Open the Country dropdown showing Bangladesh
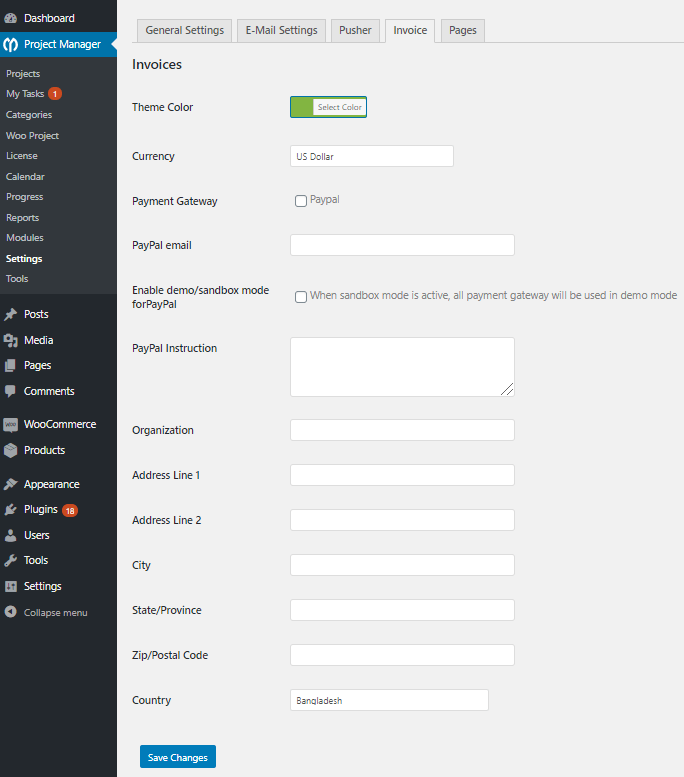Image resolution: width=684 pixels, height=777 pixels. (390, 700)
